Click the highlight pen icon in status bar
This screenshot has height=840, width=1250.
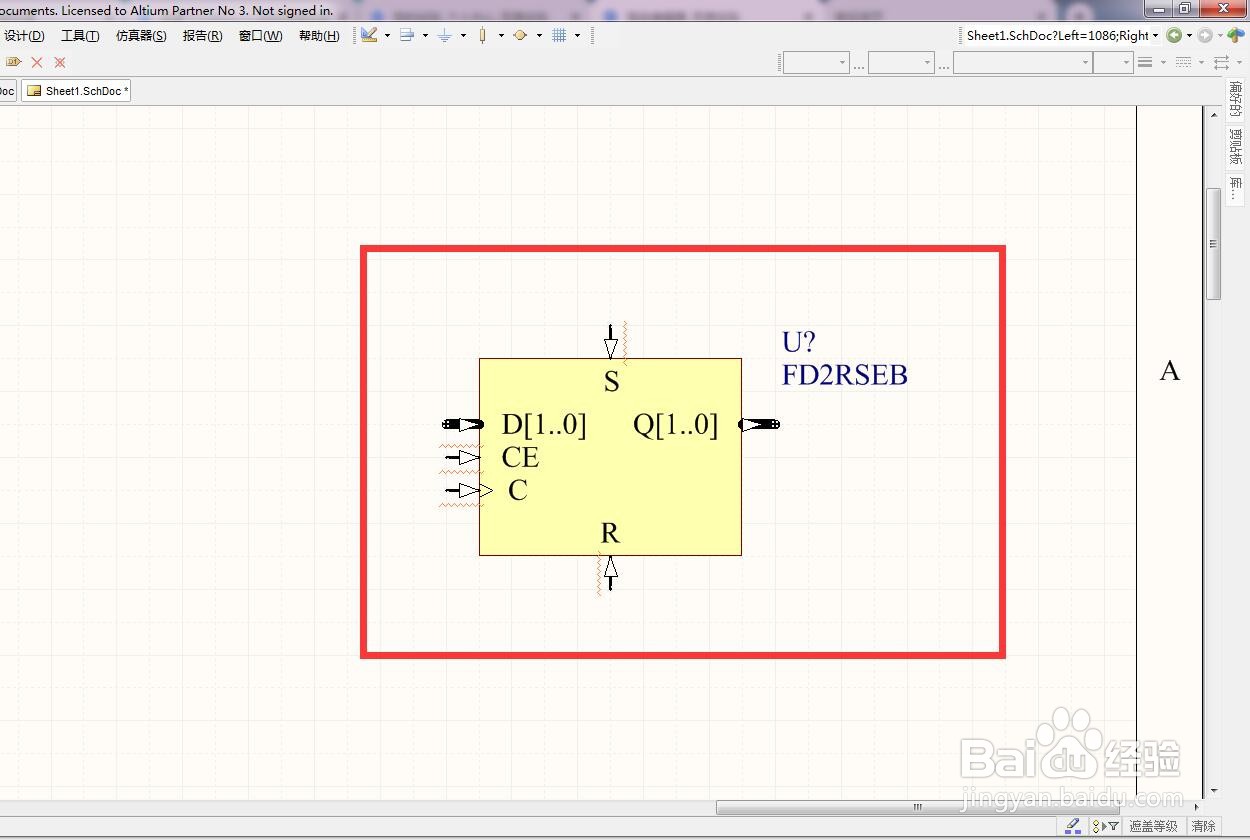1073,826
